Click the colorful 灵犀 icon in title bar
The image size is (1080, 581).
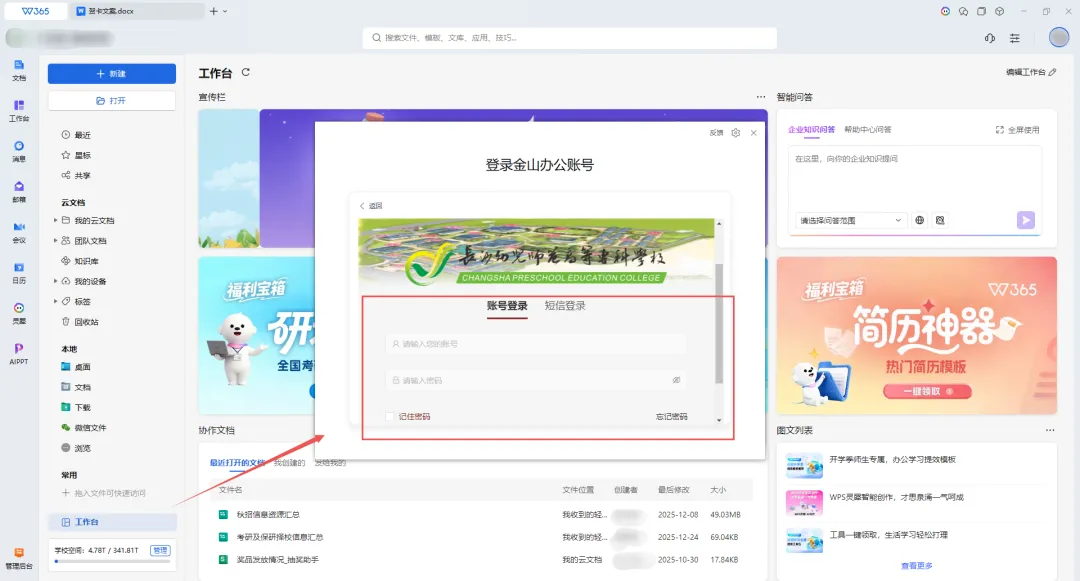coord(945,11)
